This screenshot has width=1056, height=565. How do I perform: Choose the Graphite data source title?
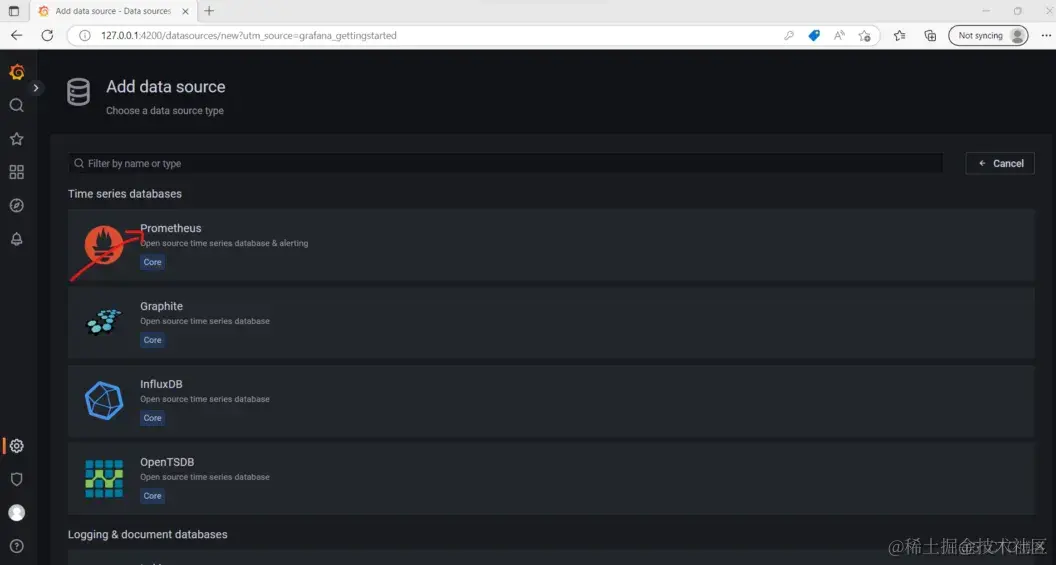point(161,306)
